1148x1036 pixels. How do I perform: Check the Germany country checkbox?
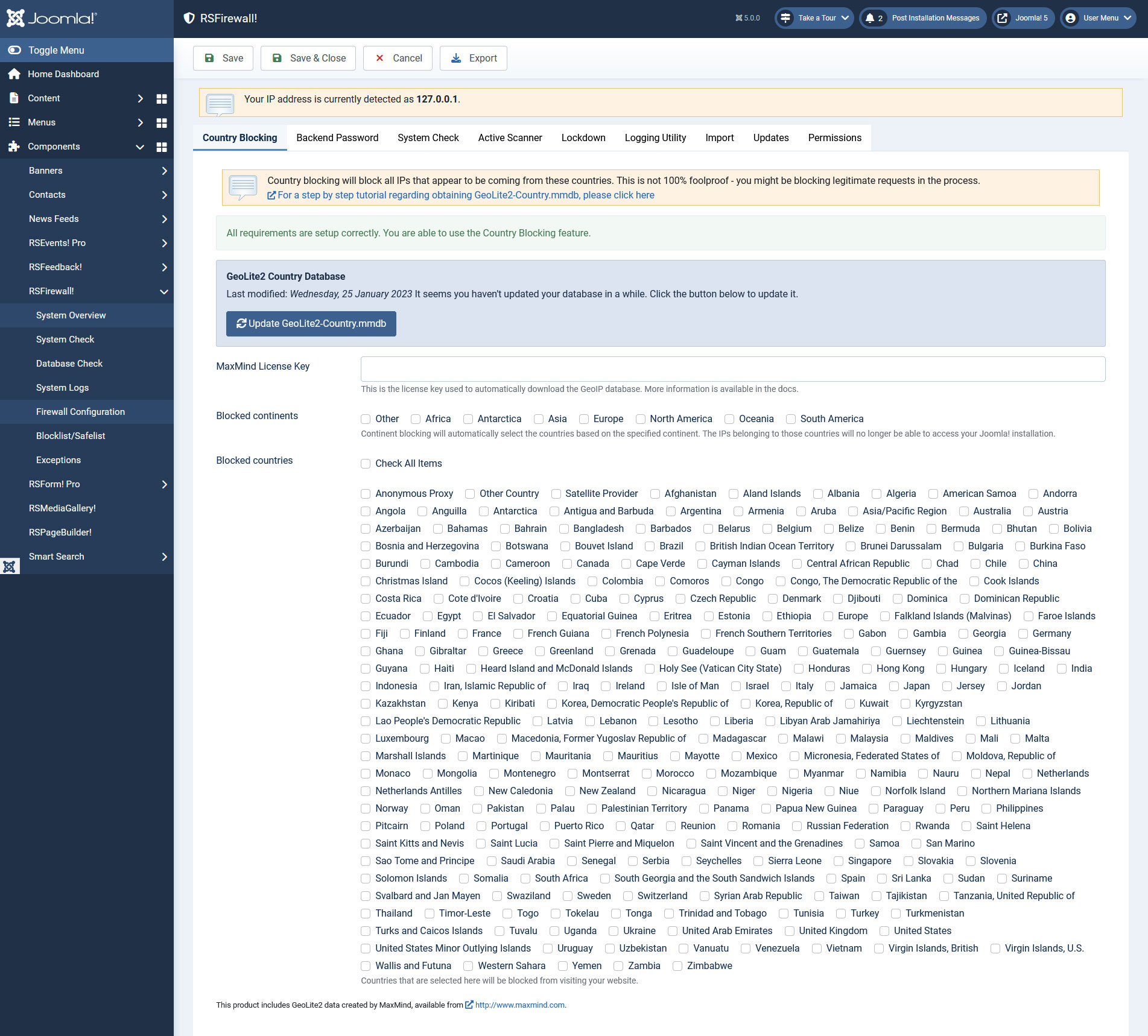coord(1023,634)
